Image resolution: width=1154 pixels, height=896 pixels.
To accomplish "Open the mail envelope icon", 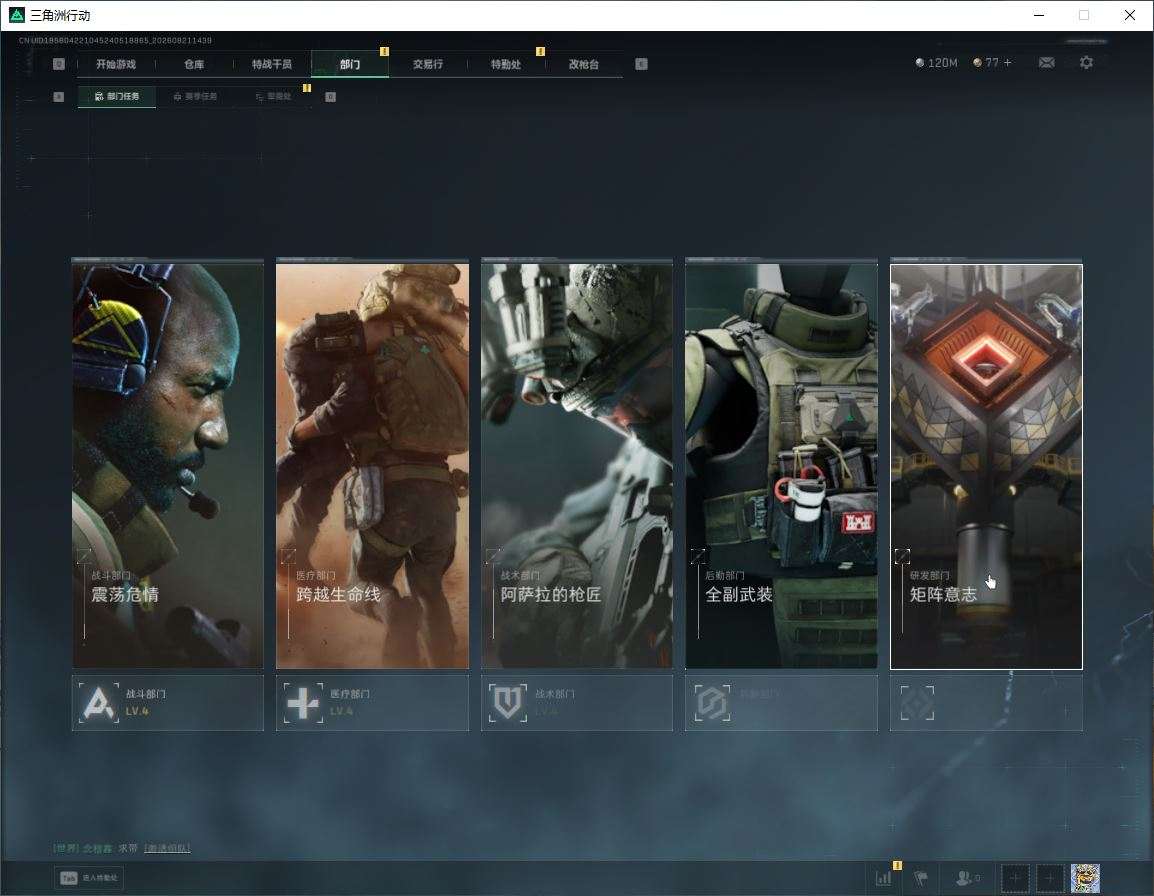I will (x=1046, y=63).
